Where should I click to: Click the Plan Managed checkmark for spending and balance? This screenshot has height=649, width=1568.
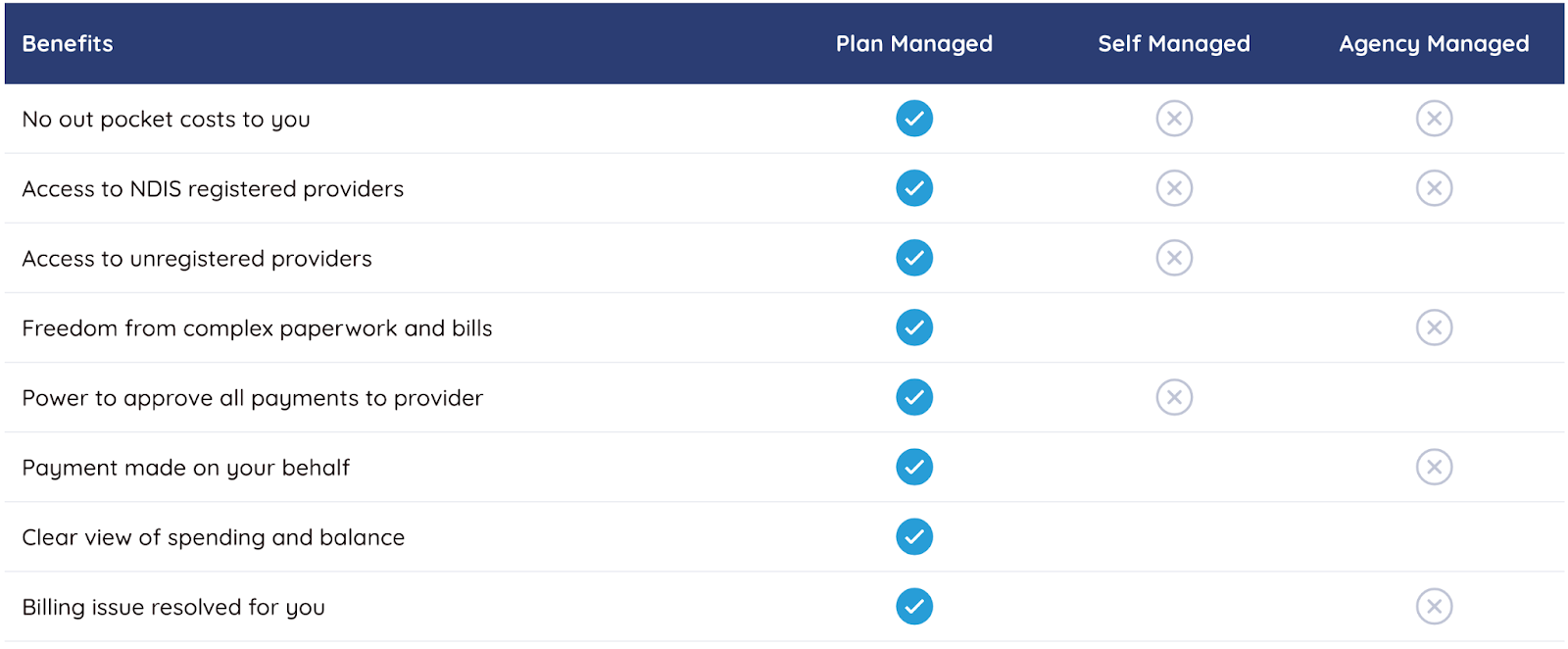(913, 536)
